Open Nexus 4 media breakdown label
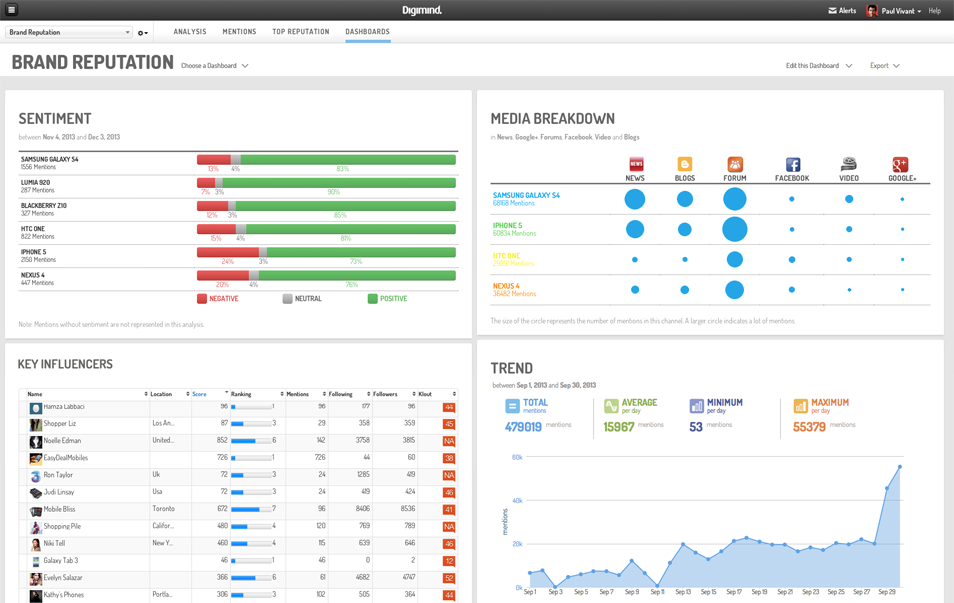Image resolution: width=954 pixels, height=603 pixels. (506, 286)
